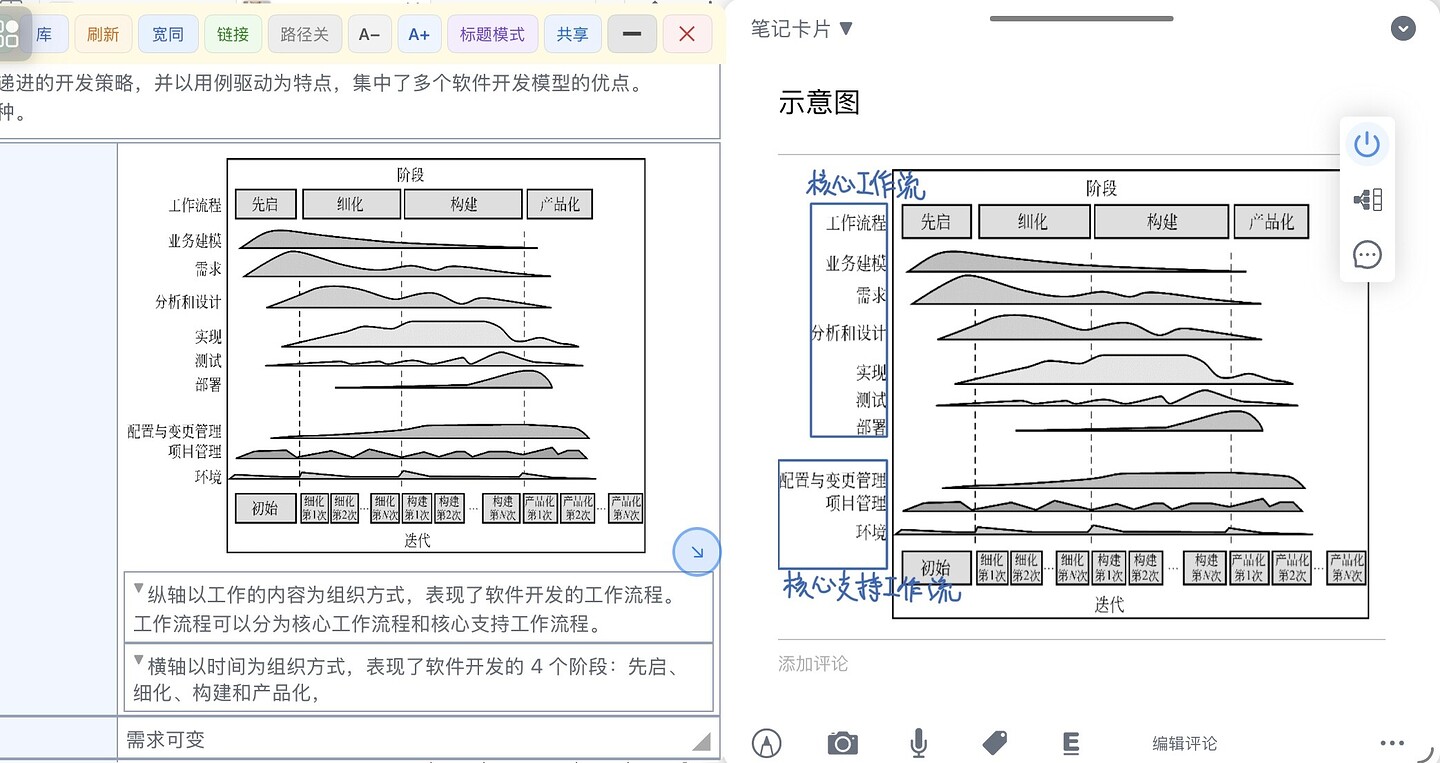Image resolution: width=1440 pixels, height=763 pixels.
Task: Tap the blue circular arrow button
Action: pyautogui.click(x=697, y=551)
